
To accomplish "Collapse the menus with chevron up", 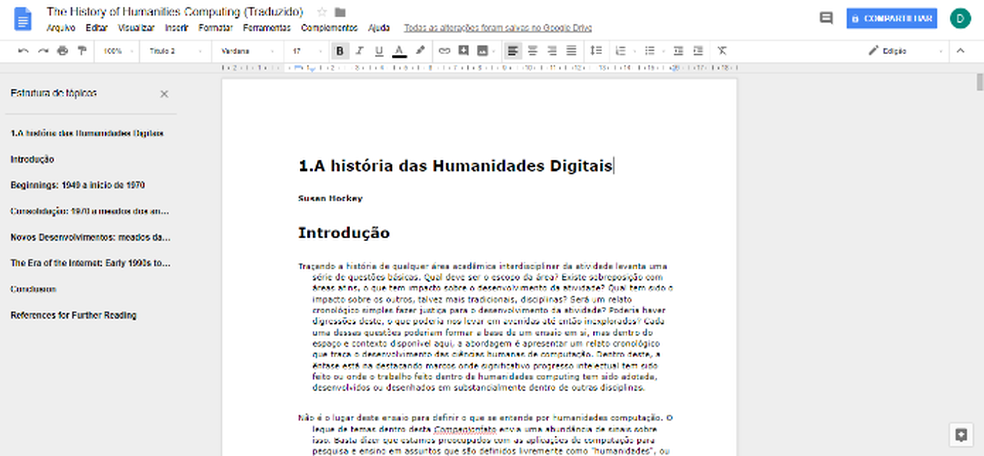I will click(960, 51).
